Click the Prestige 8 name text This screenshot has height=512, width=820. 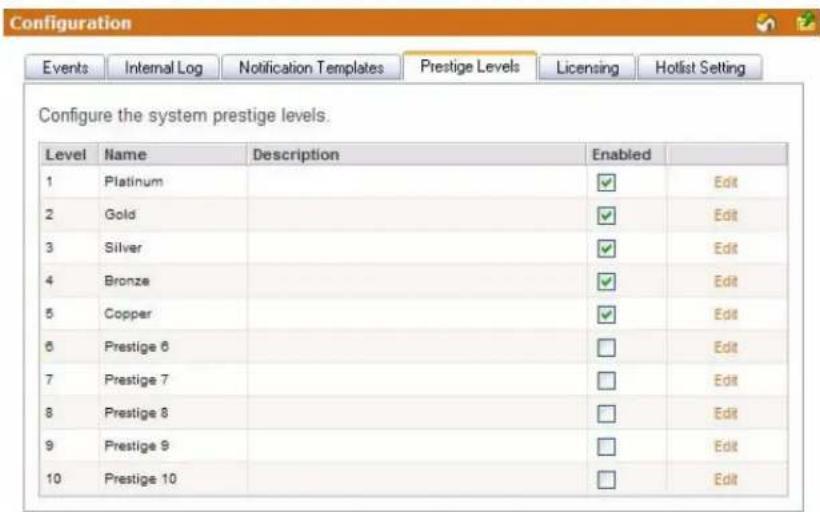coord(136,413)
